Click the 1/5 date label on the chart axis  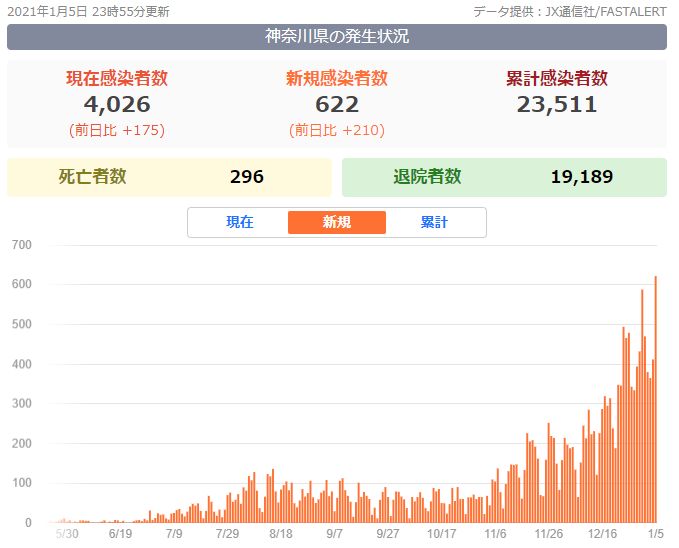[x=656, y=534]
